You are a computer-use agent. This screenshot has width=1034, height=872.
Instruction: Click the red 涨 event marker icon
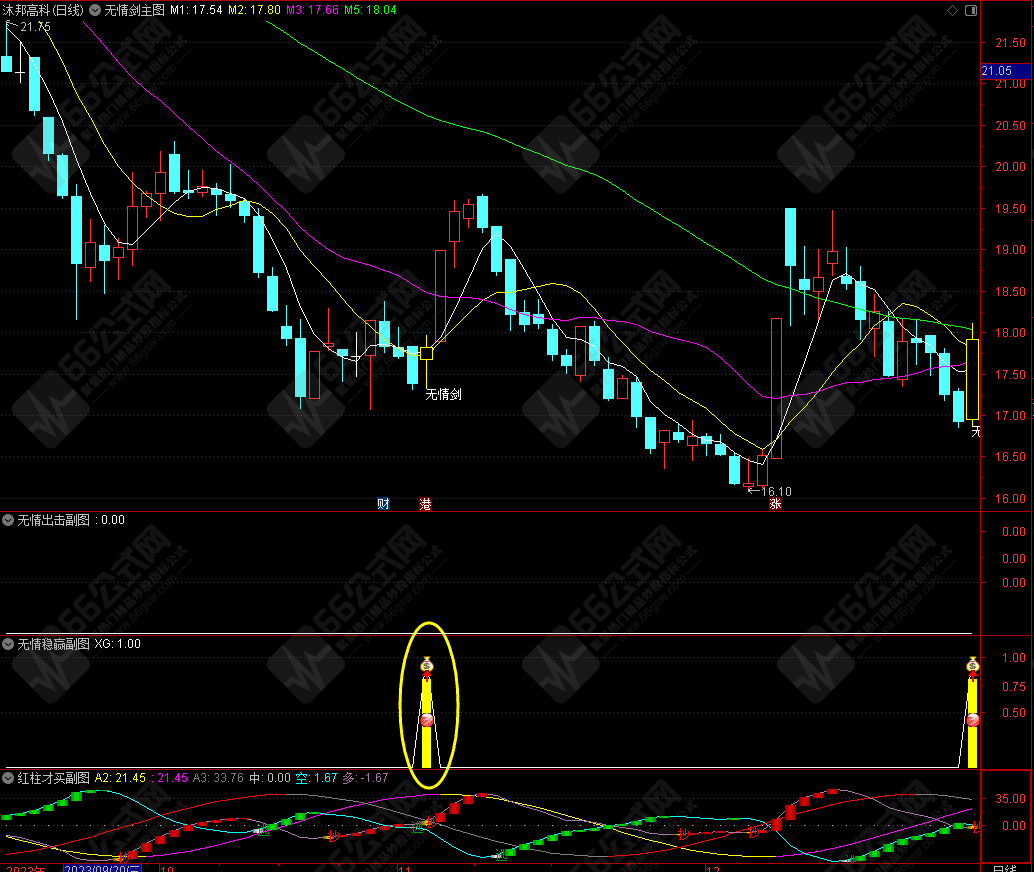click(774, 504)
